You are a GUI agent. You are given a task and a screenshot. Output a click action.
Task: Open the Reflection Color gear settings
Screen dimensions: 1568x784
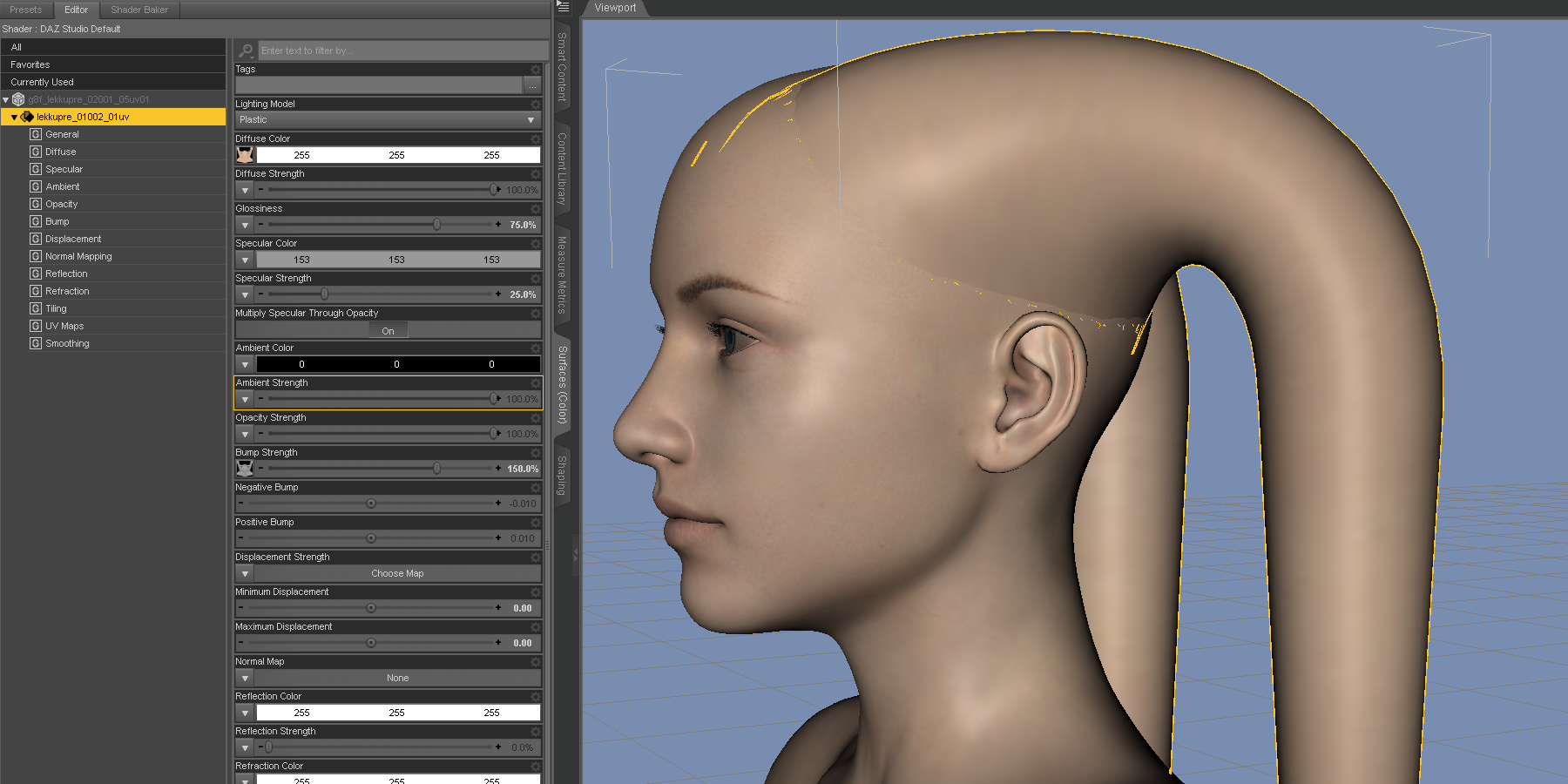tap(536, 697)
